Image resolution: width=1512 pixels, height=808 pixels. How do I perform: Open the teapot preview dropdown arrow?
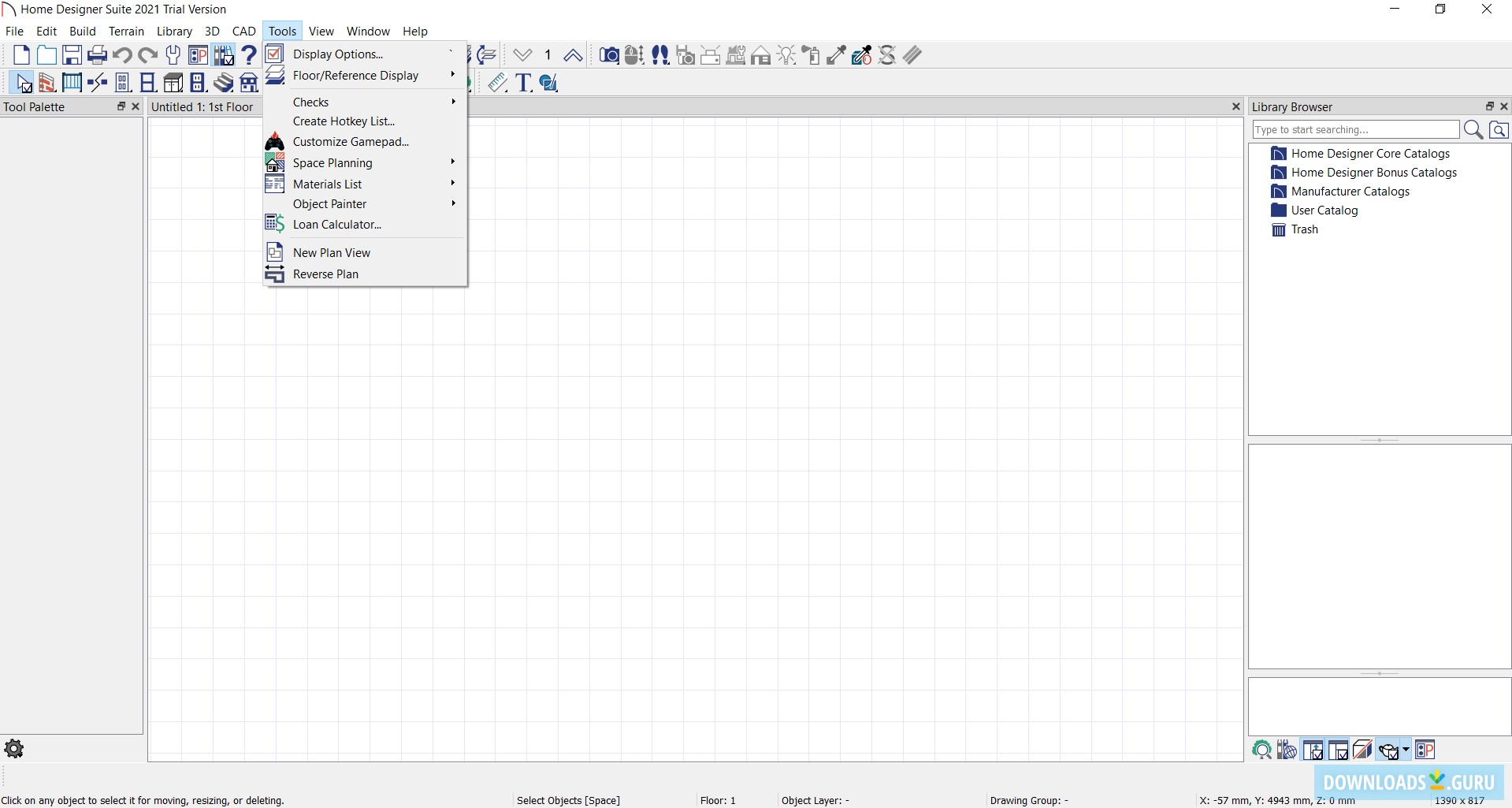[1406, 750]
